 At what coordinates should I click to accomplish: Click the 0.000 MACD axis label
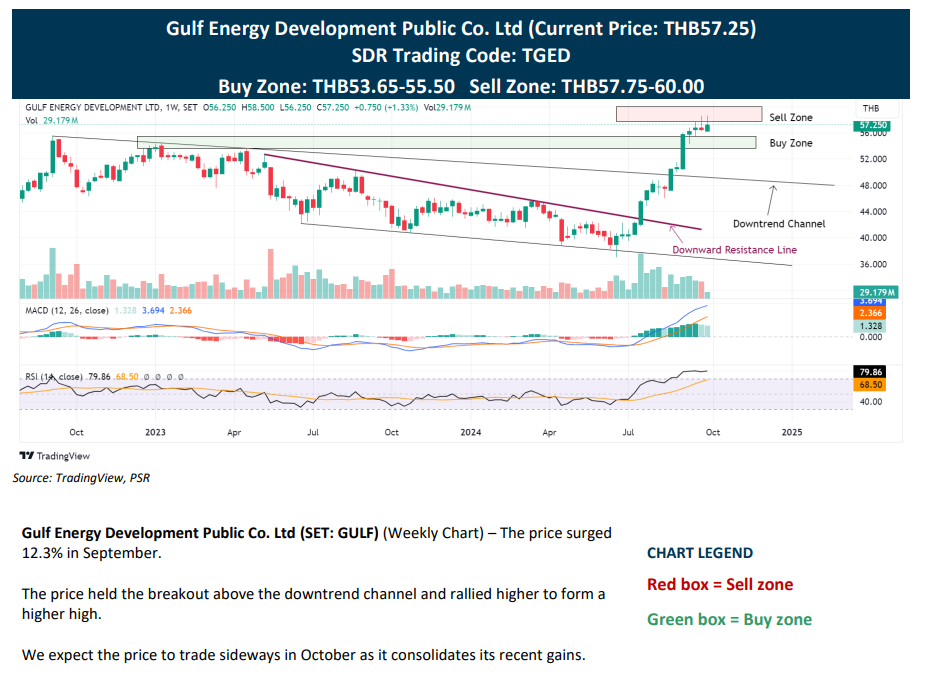point(871,337)
